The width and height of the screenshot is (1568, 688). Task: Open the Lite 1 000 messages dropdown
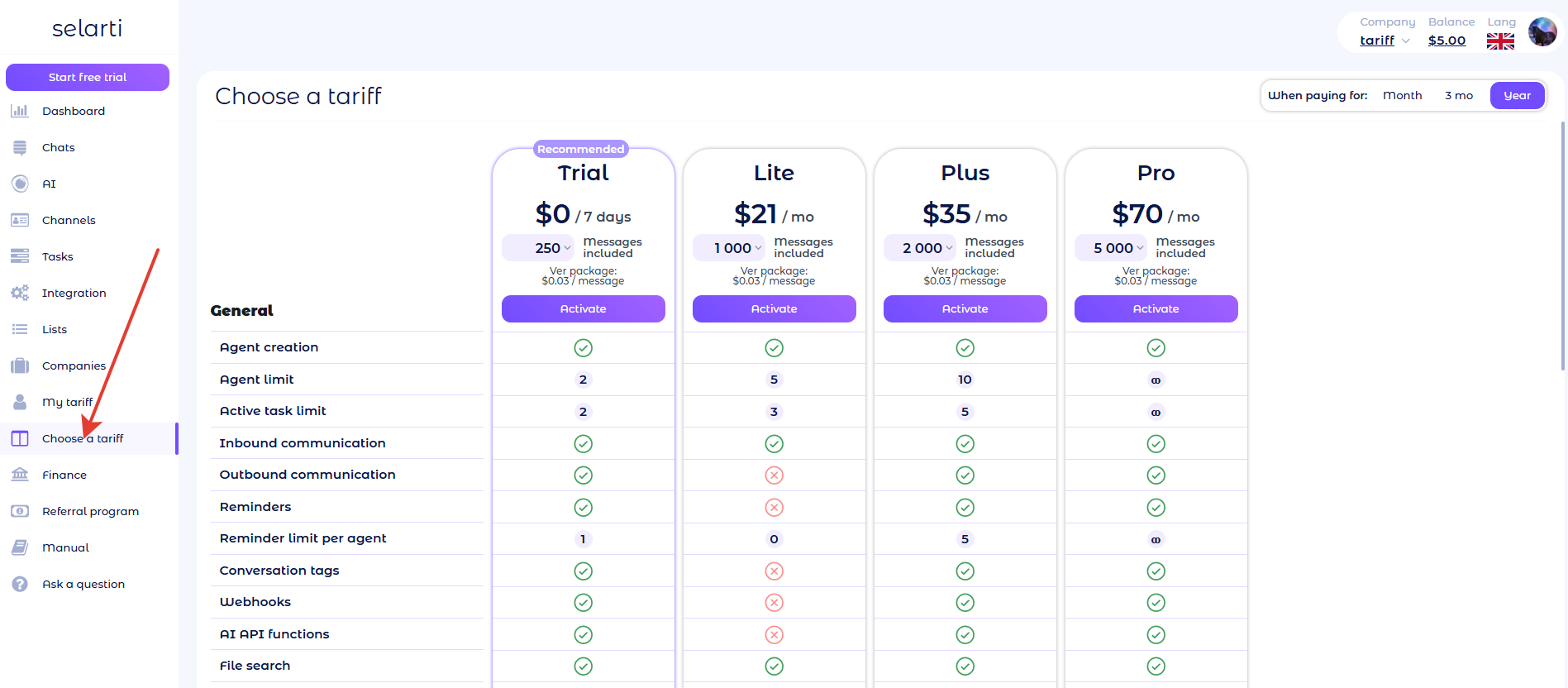[729, 248]
